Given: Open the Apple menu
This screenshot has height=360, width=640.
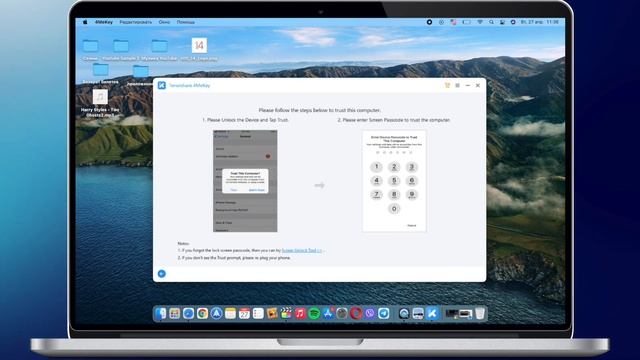Looking at the screenshot, I should (85, 22).
